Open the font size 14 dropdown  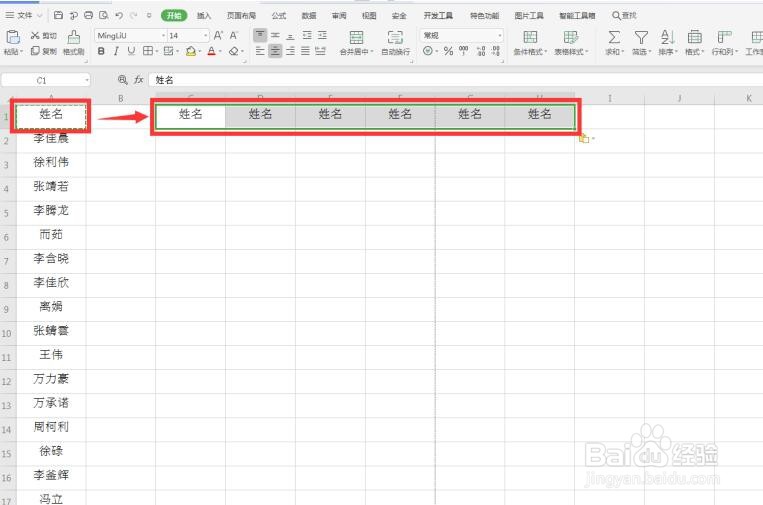206,36
